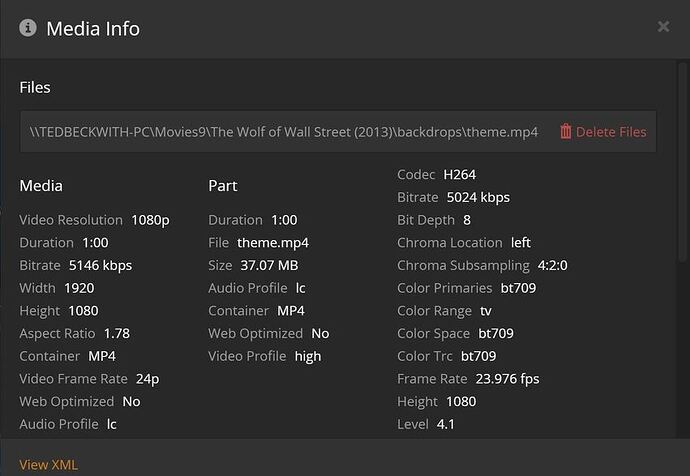Close the Media Info dialog
The image size is (690, 476).
tap(663, 27)
